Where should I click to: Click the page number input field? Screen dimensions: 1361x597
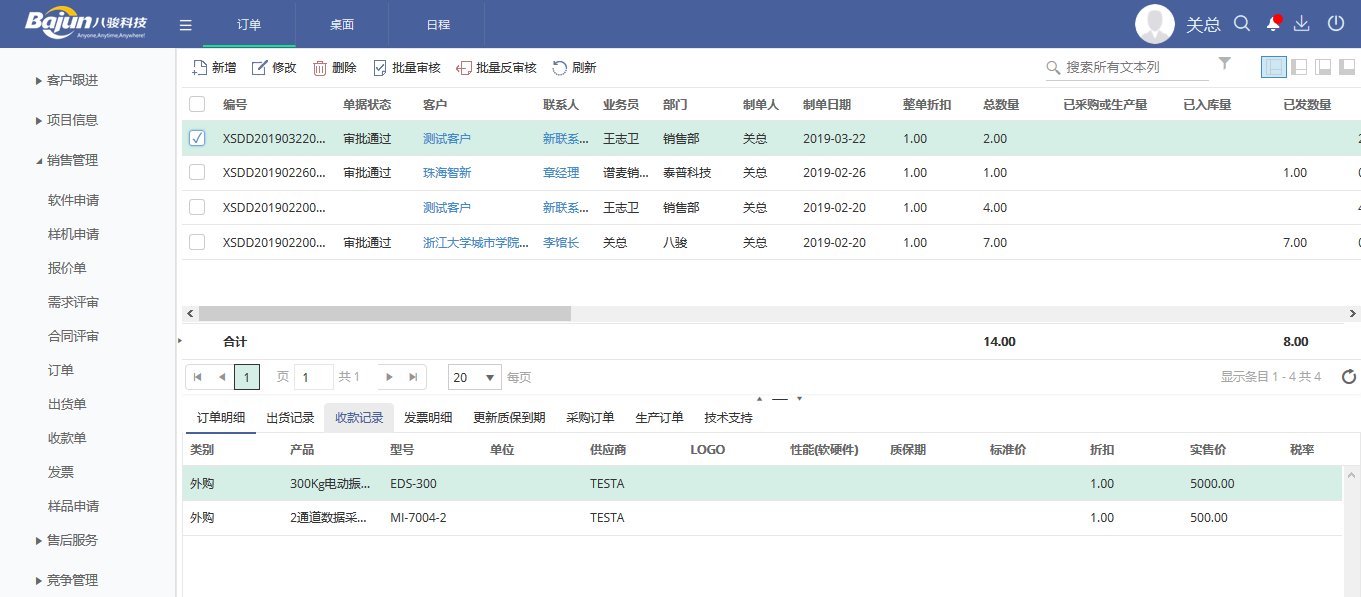tap(314, 377)
